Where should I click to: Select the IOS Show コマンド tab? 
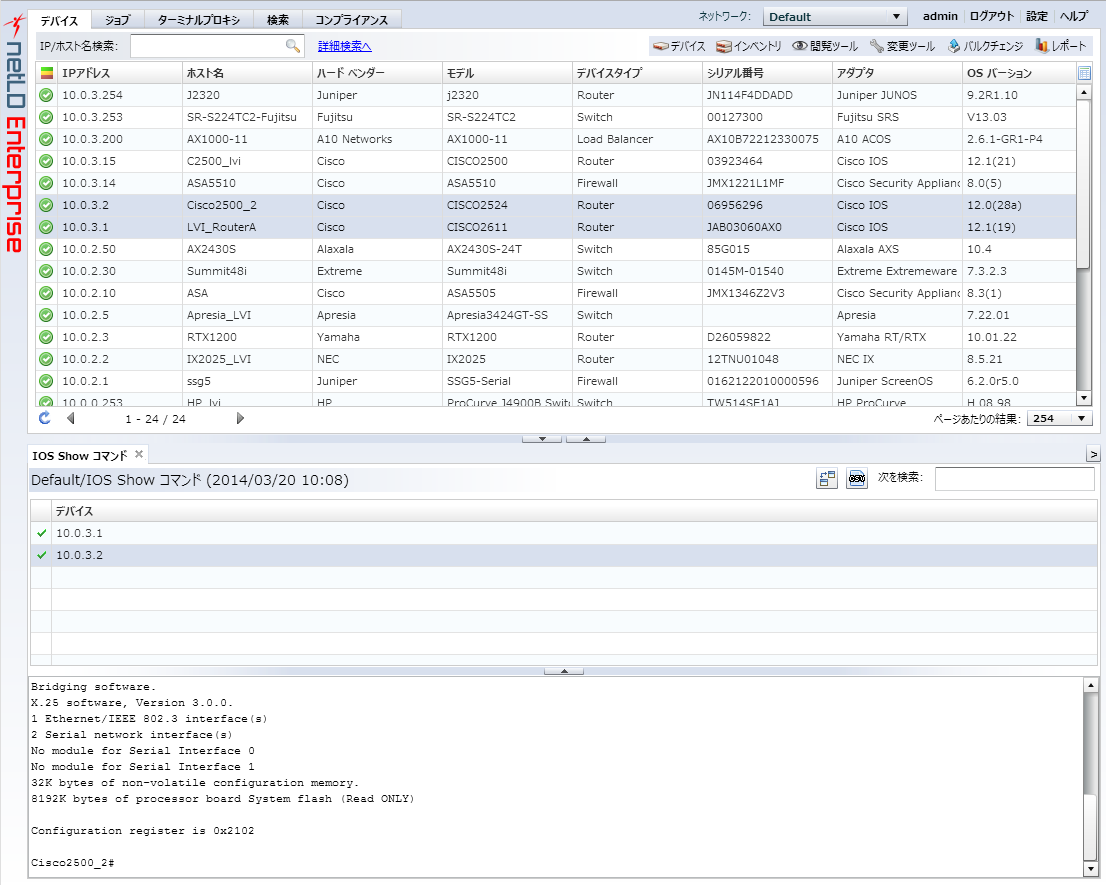pyautogui.click(x=80, y=456)
